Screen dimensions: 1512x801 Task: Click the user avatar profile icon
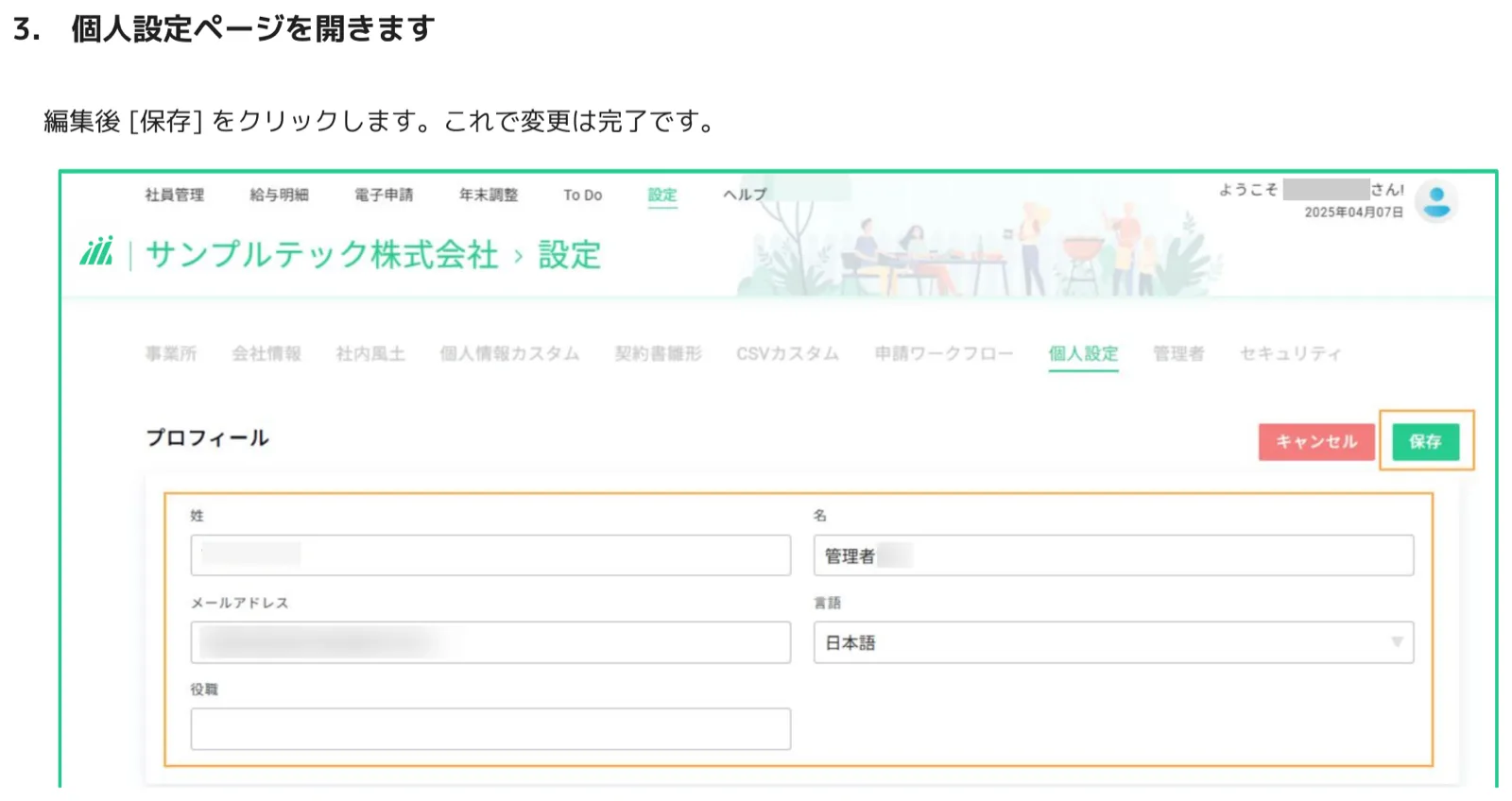[1437, 201]
